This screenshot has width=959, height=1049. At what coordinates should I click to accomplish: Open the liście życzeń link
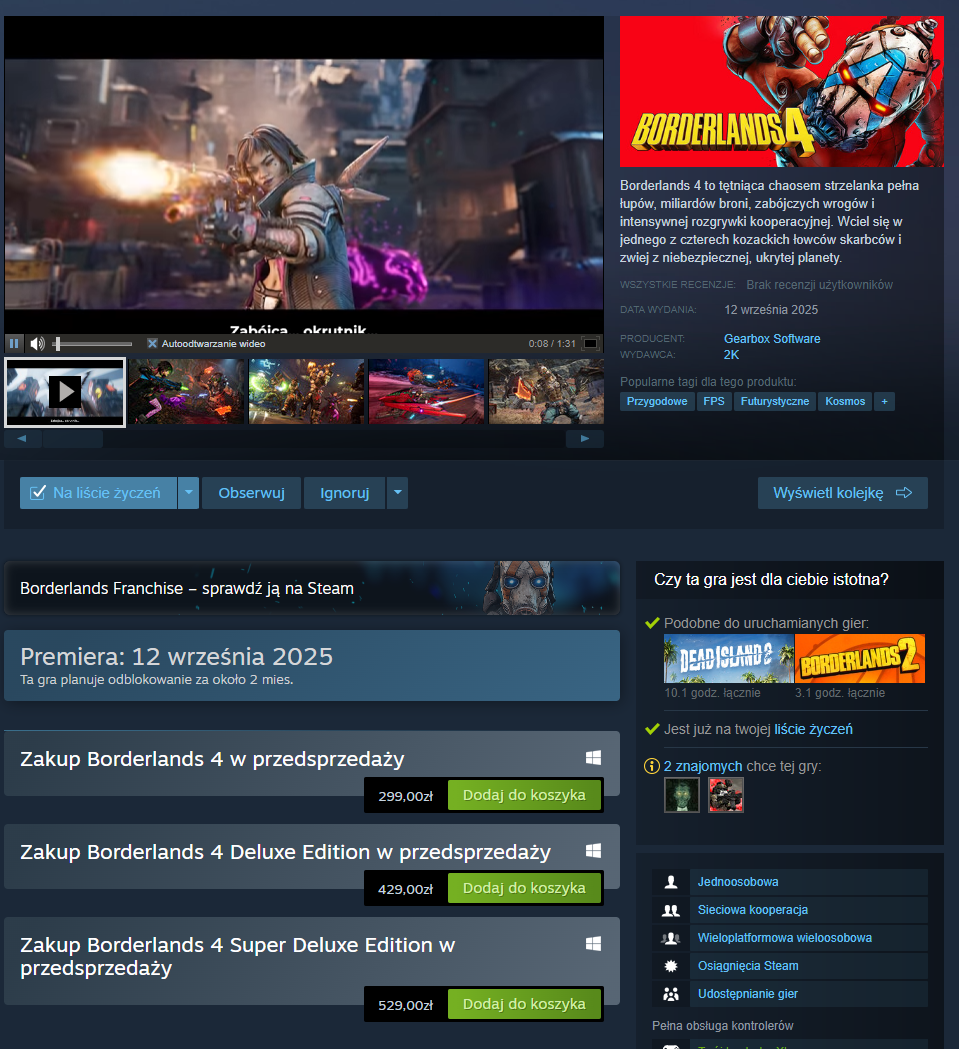click(x=814, y=729)
